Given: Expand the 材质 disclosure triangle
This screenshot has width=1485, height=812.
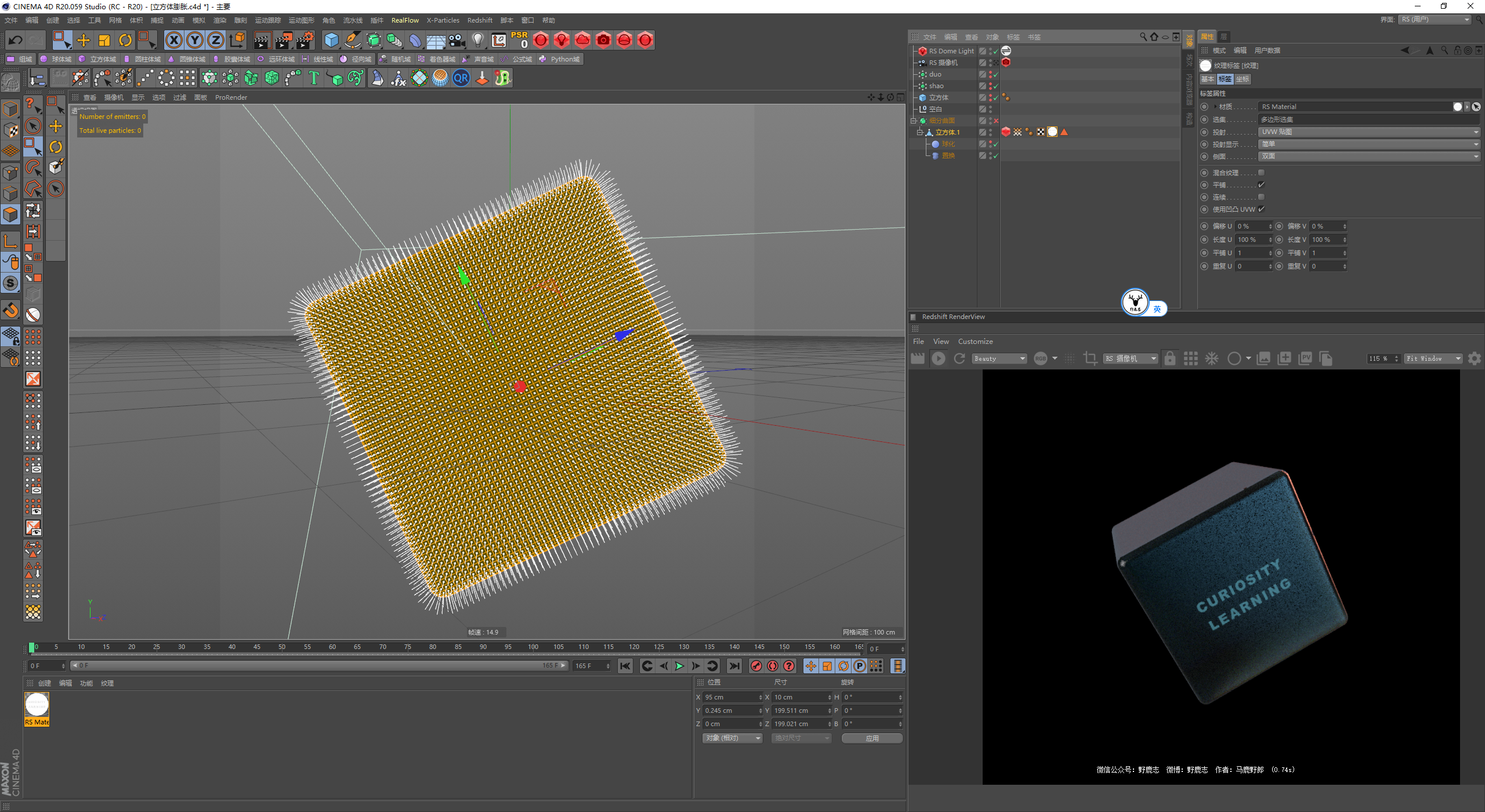Looking at the screenshot, I should (1215, 107).
